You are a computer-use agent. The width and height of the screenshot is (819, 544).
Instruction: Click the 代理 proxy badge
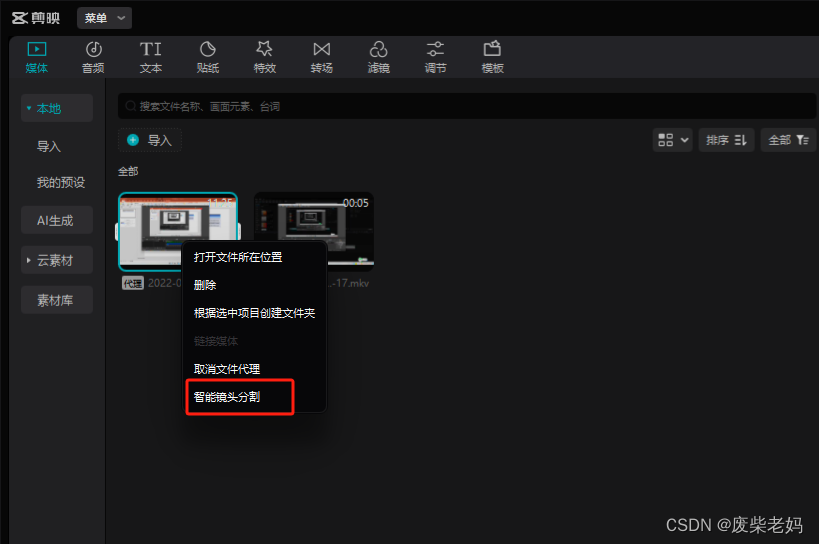pyautogui.click(x=133, y=283)
